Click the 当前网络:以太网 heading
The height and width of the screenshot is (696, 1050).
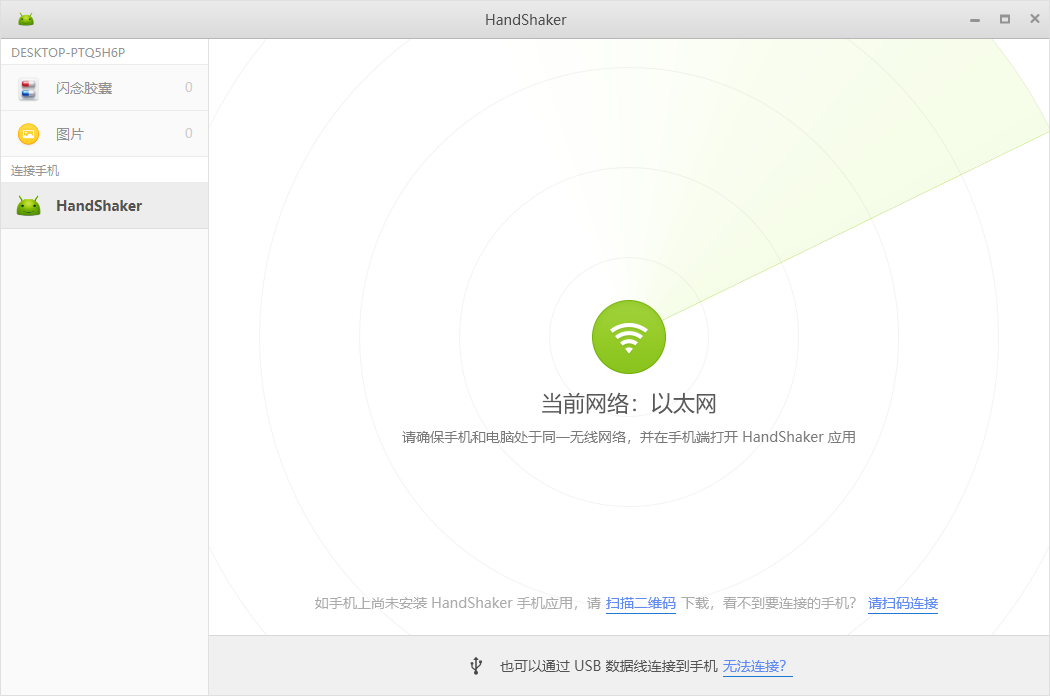tap(628, 404)
